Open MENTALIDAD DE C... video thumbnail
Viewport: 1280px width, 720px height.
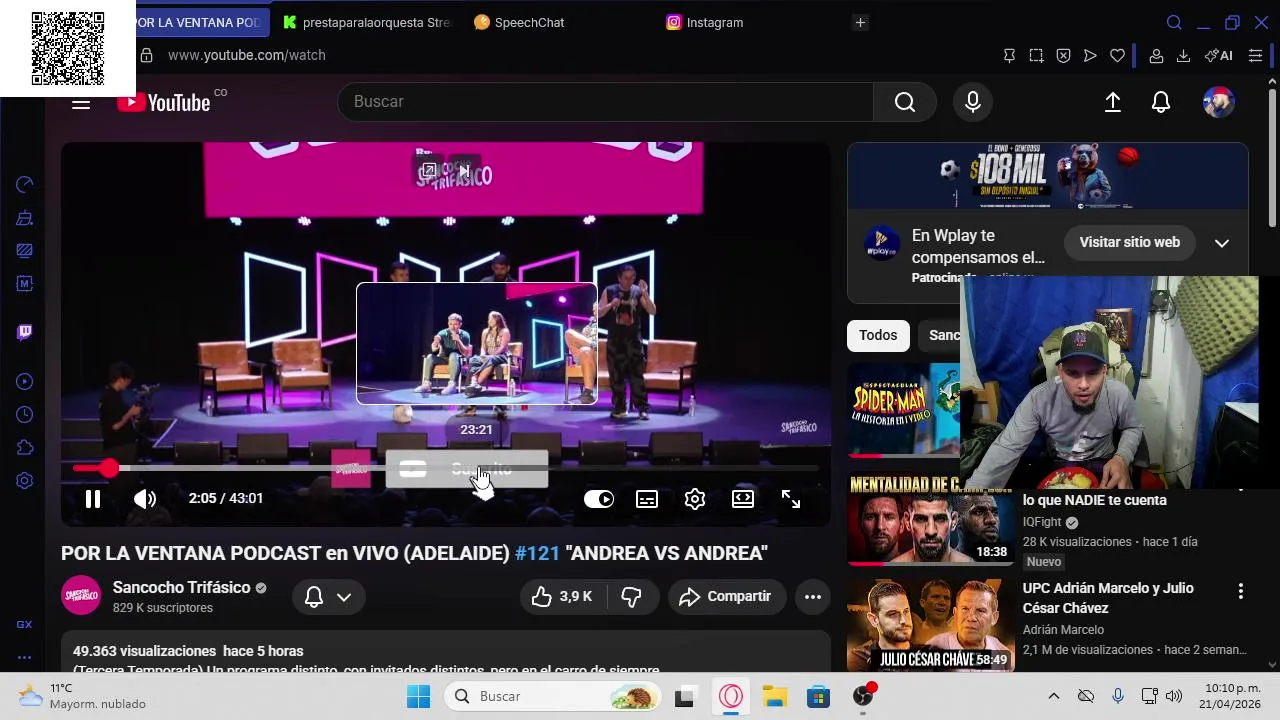931,519
